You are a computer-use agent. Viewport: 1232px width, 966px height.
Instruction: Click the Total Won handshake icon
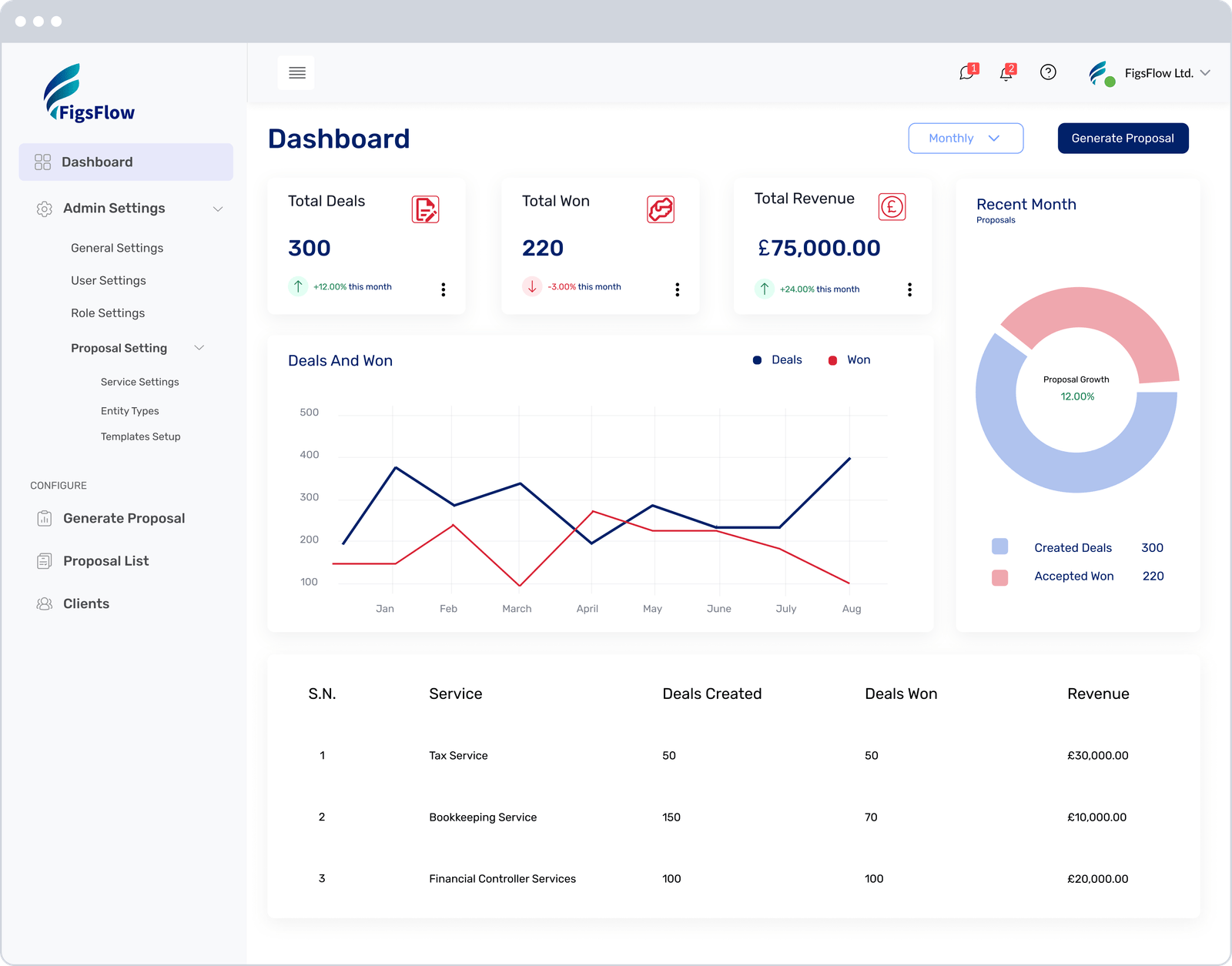[x=661, y=209]
